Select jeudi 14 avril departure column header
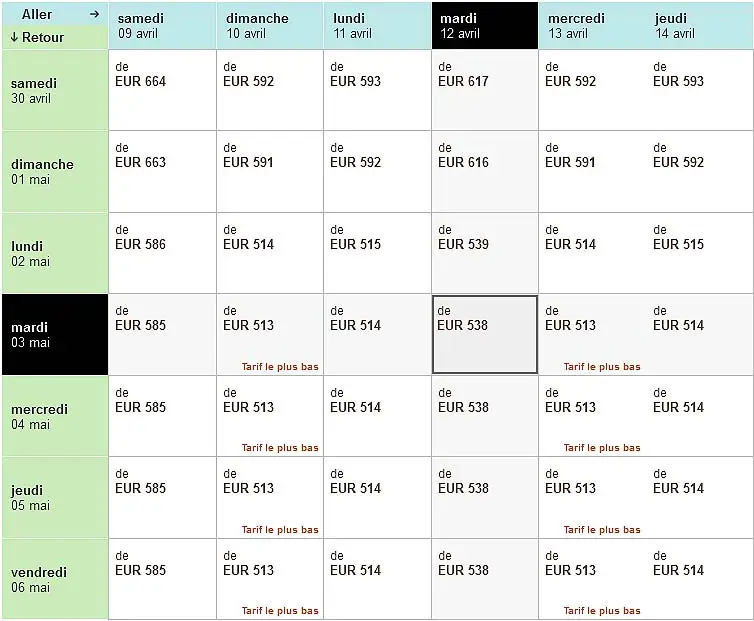 tap(699, 25)
